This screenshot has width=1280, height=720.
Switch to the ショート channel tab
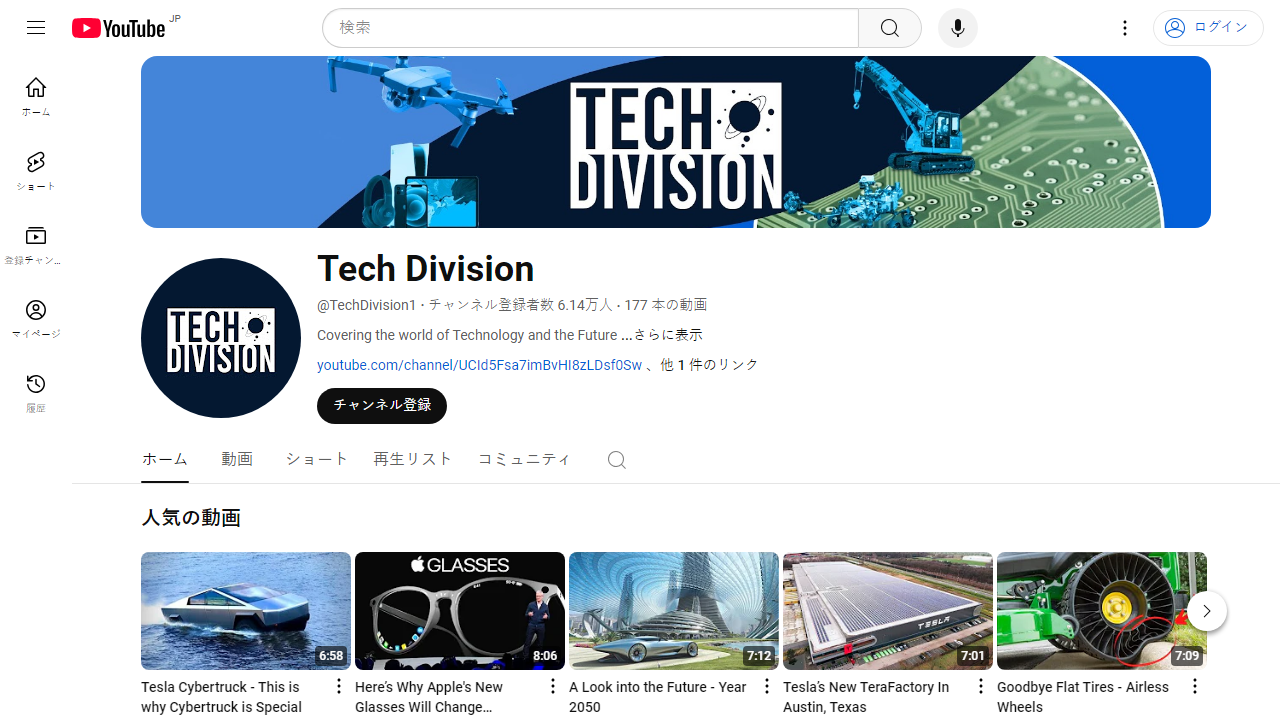[317, 459]
